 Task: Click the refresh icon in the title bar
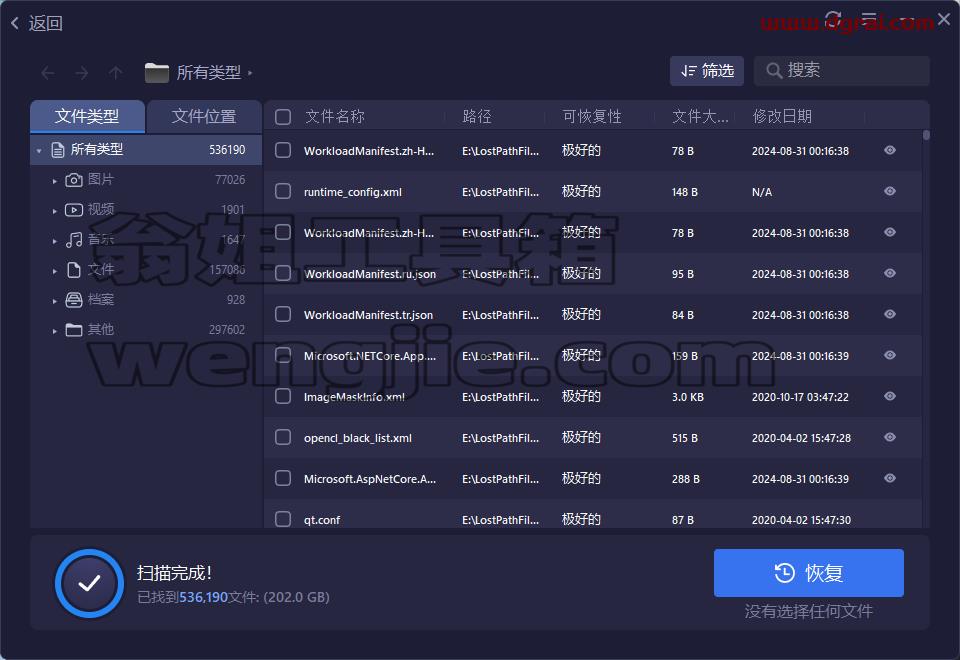click(833, 19)
